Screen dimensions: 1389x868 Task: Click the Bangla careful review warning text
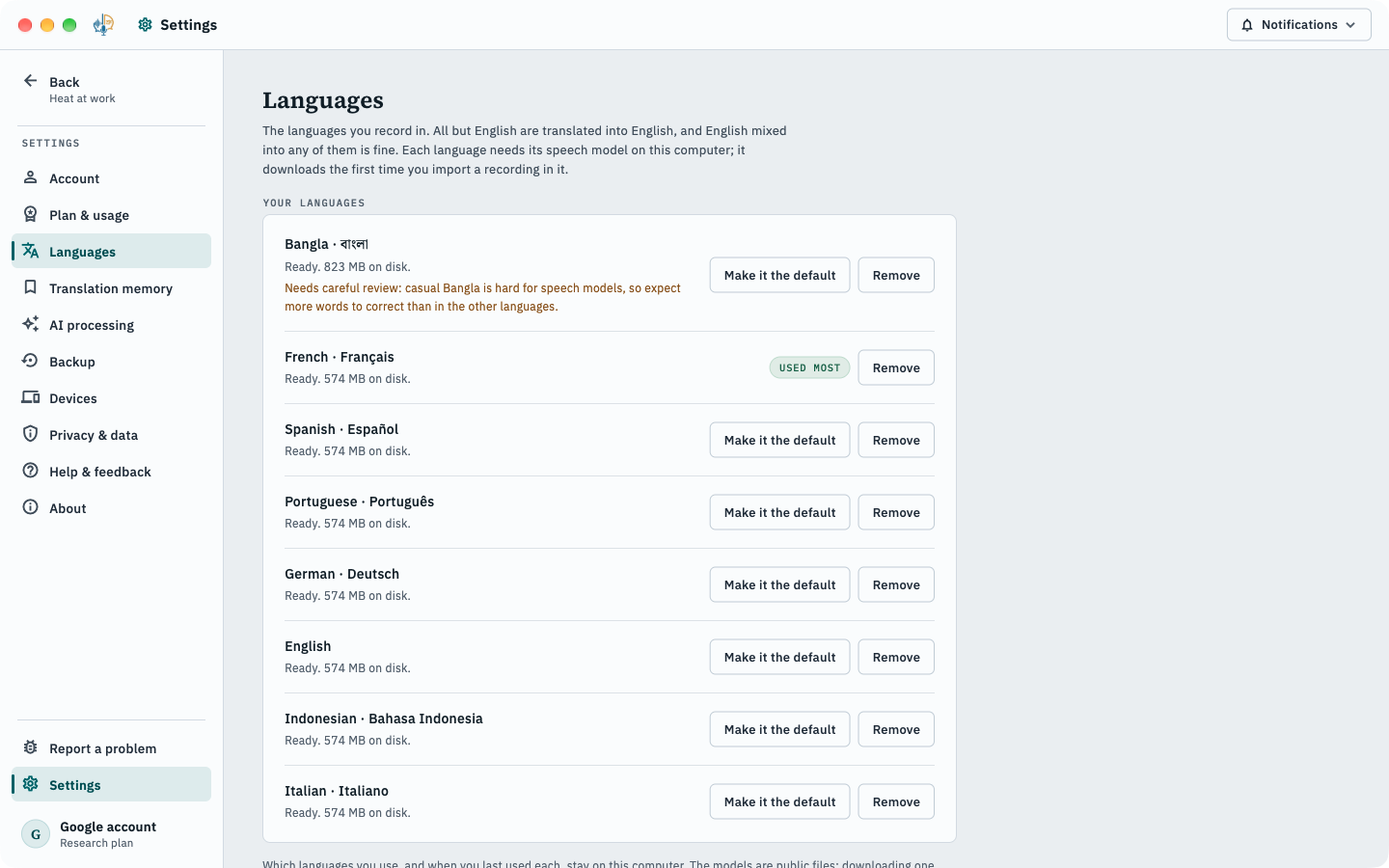click(x=482, y=297)
